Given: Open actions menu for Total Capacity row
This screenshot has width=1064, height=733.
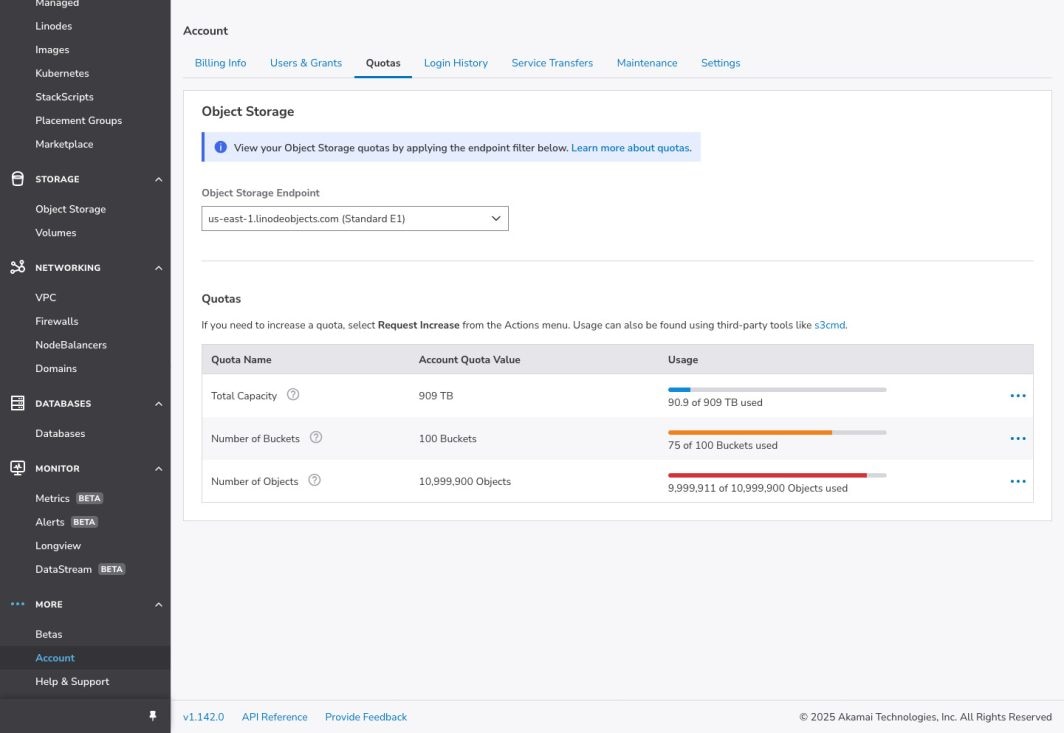Looking at the screenshot, I should point(1017,396).
